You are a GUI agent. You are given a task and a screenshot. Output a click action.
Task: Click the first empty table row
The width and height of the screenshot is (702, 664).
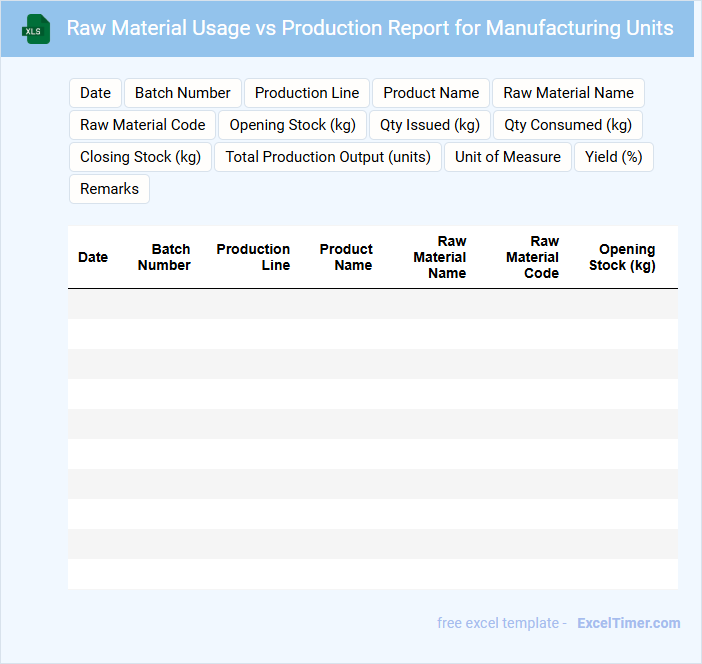click(372, 304)
